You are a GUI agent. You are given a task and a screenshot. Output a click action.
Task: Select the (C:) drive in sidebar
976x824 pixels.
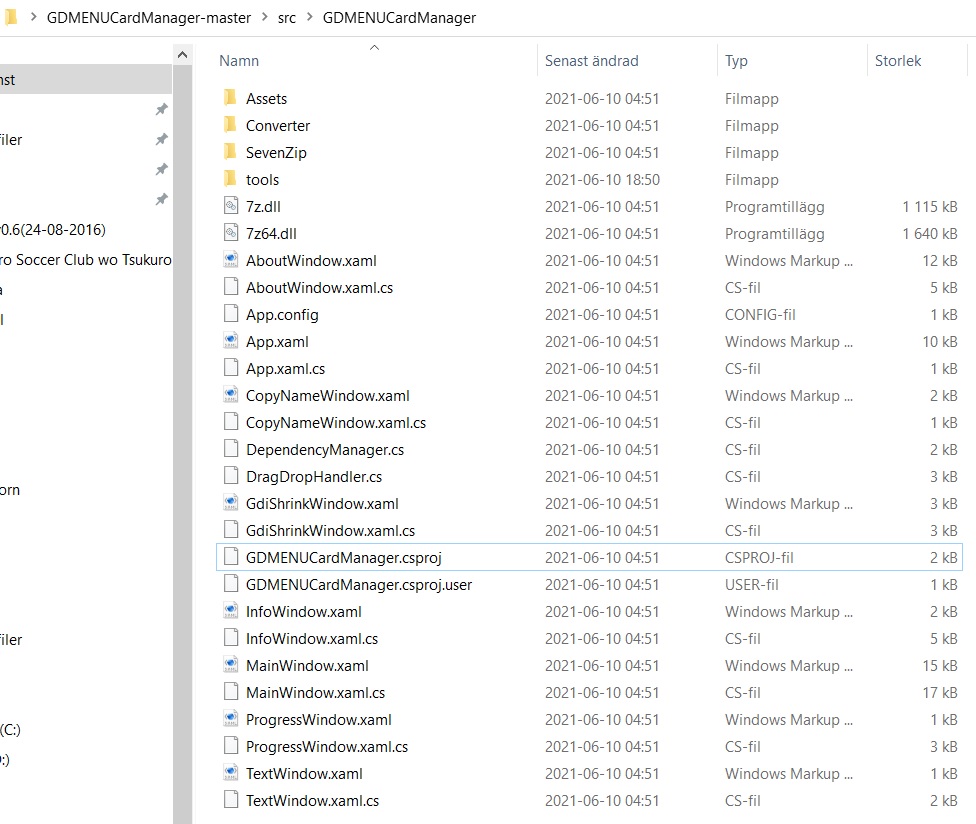(x=11, y=729)
